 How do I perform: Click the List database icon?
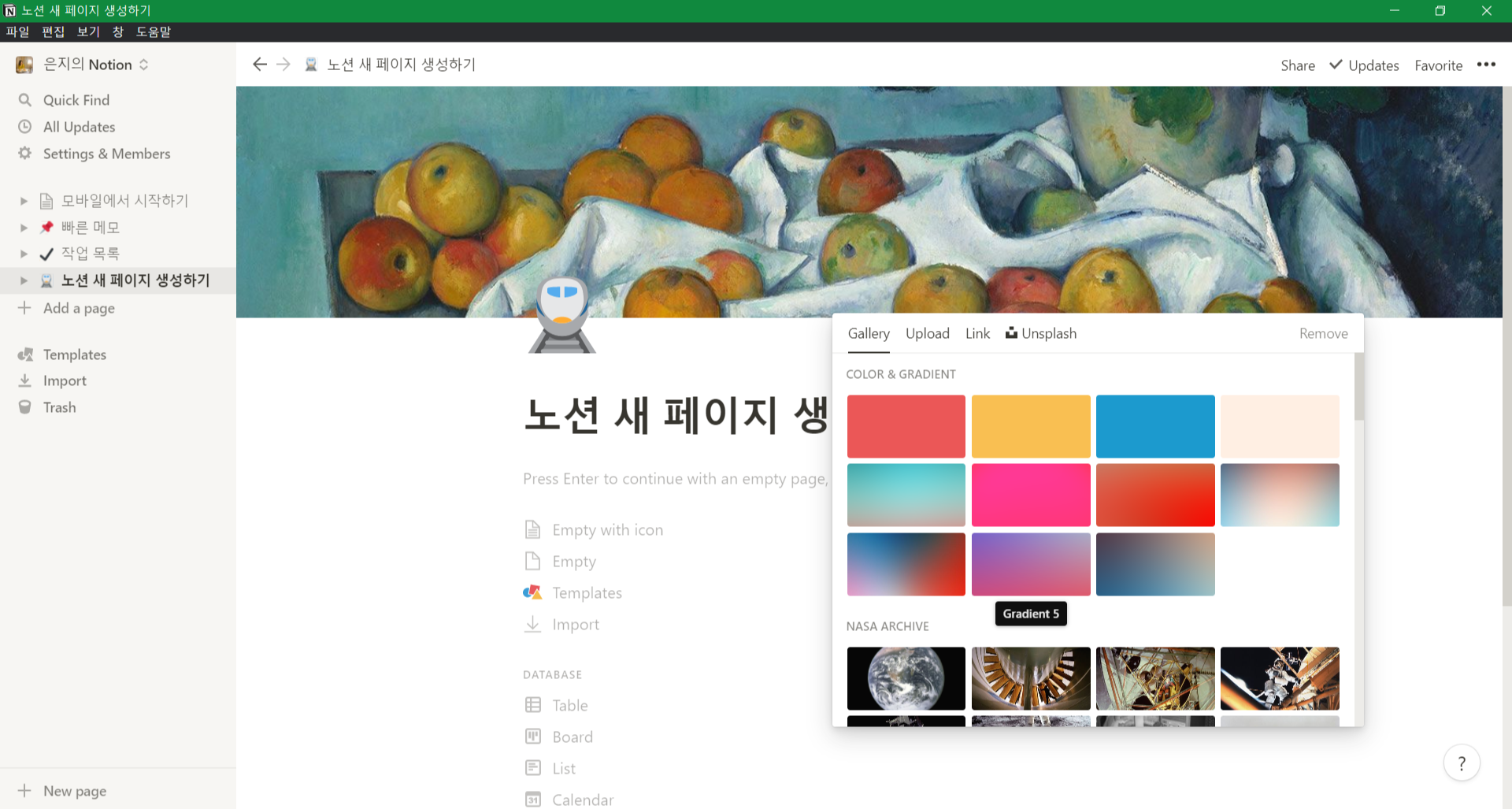point(533,768)
